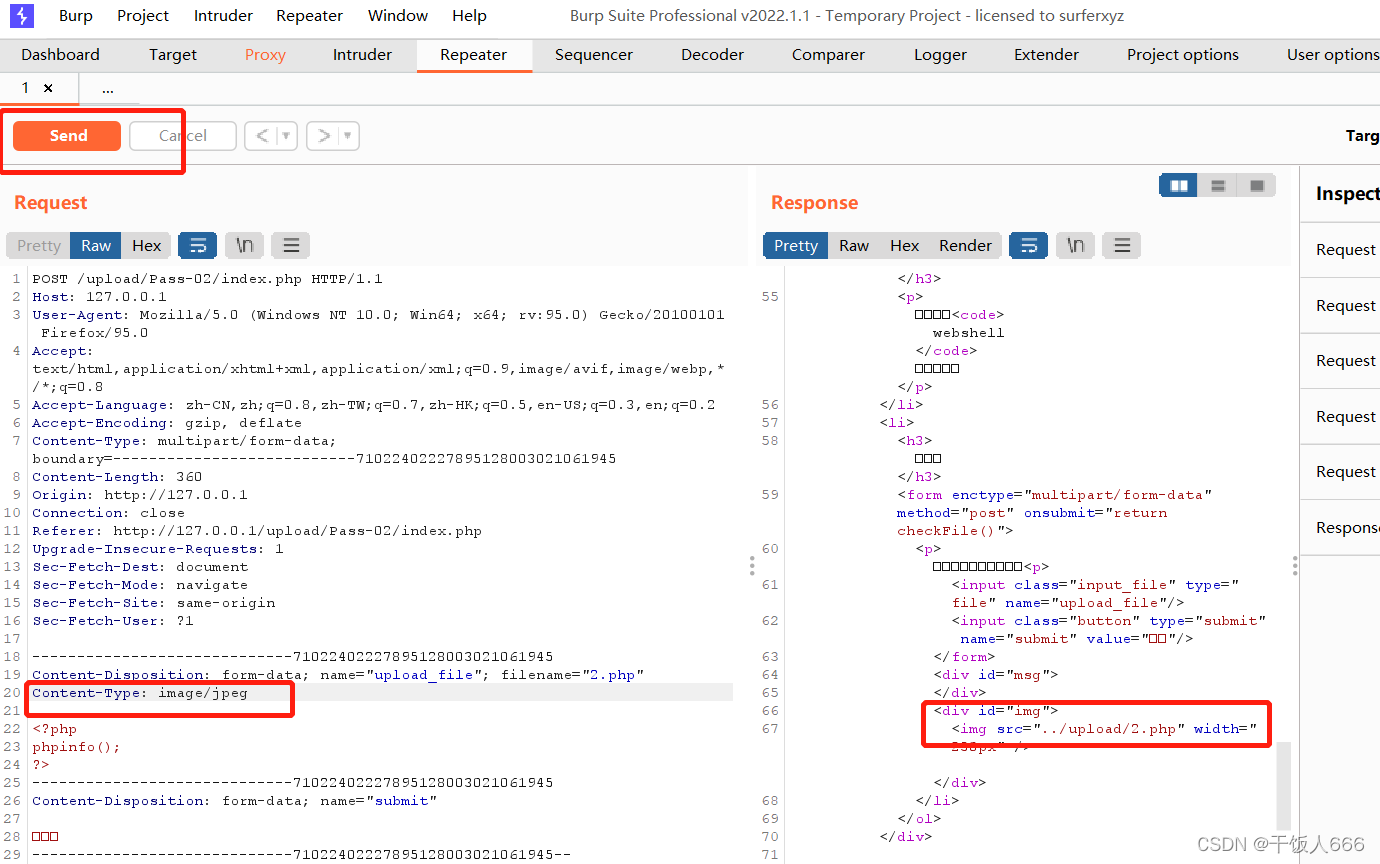The height and width of the screenshot is (864, 1380).
Task: Click filename="2.php" in request body
Action: pyautogui.click(x=572, y=674)
